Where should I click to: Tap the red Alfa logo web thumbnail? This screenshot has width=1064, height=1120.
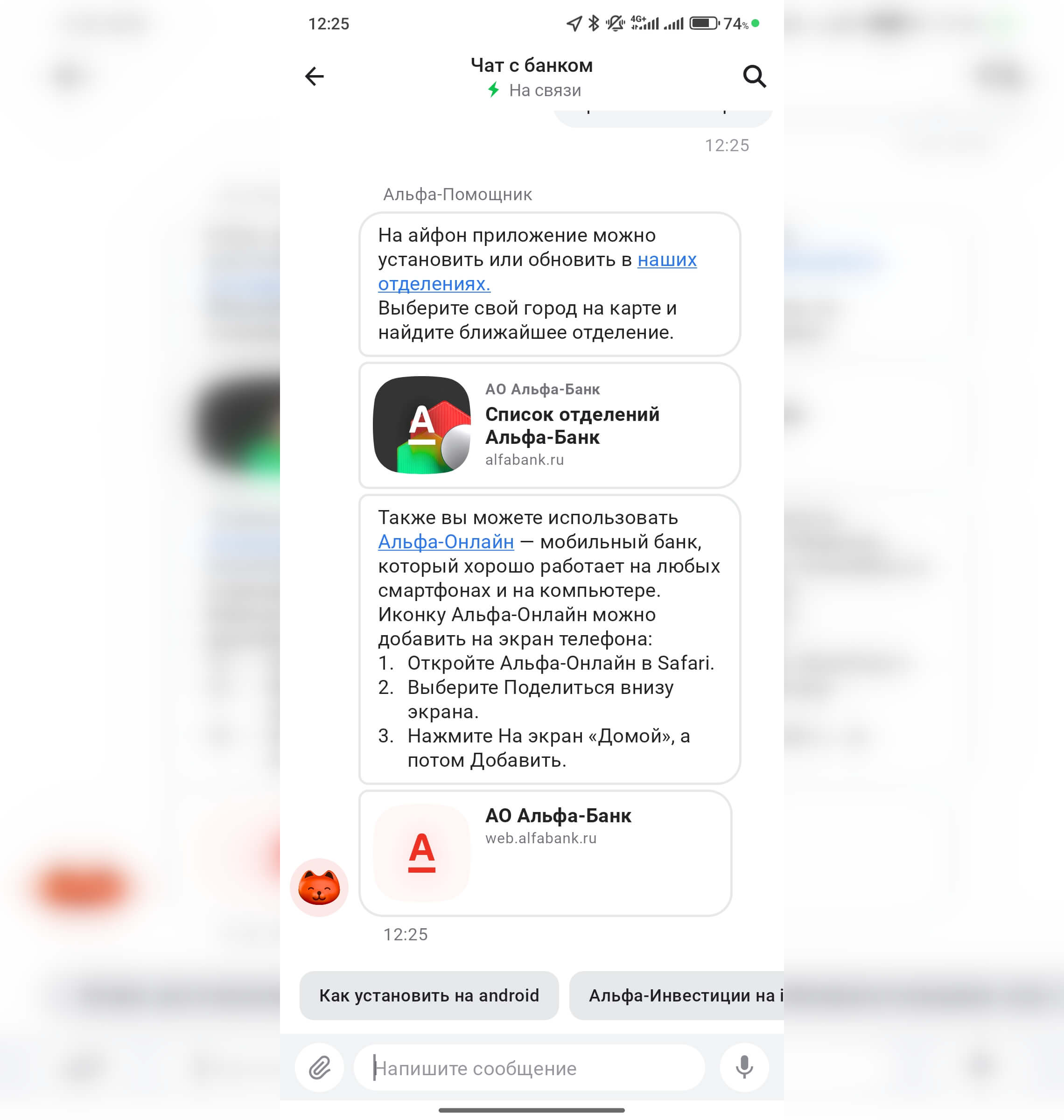422,852
